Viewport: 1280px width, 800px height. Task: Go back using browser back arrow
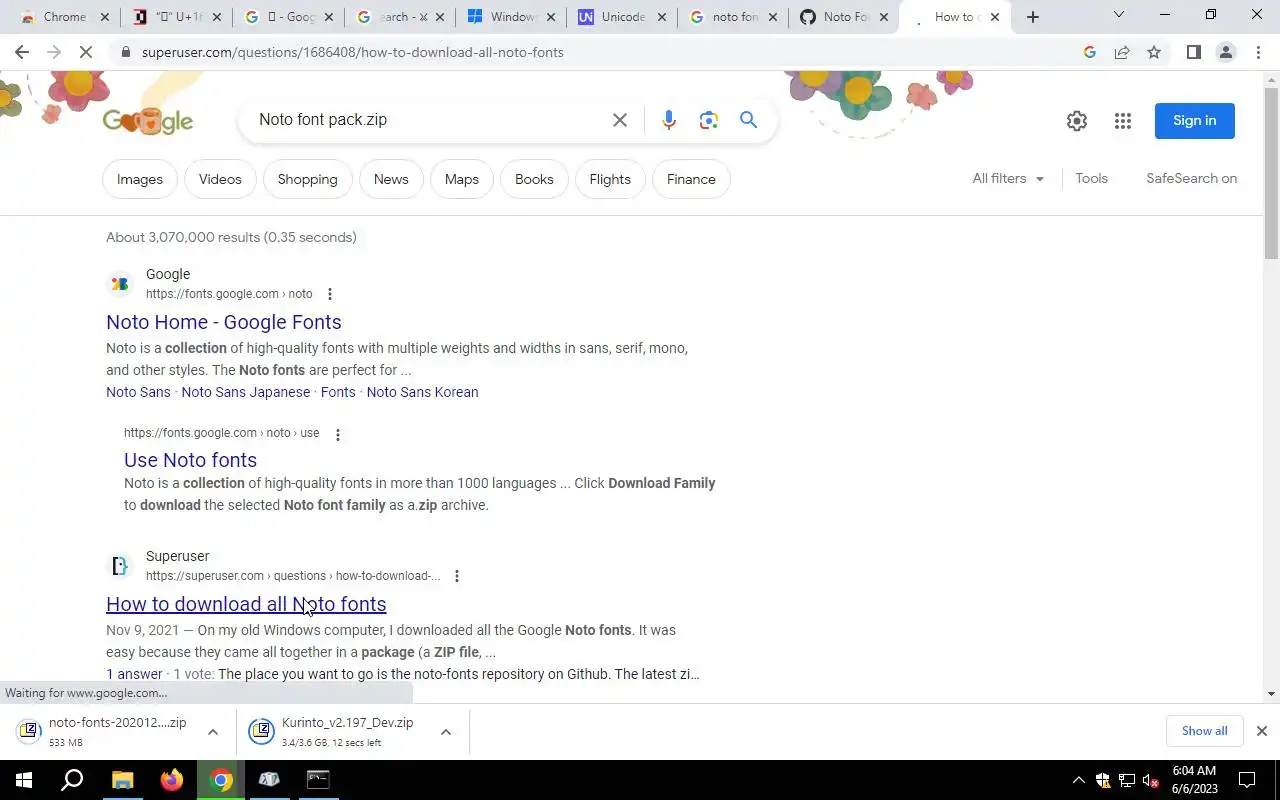click(x=22, y=52)
